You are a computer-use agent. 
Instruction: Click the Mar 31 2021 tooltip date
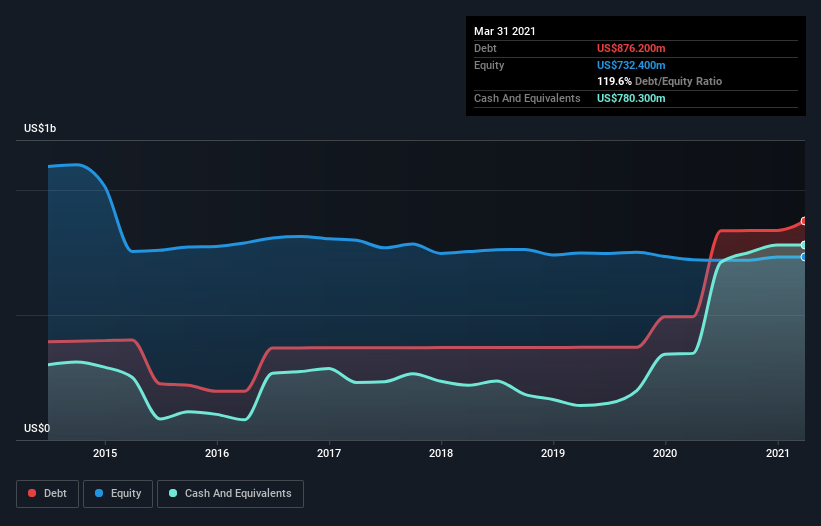coord(505,31)
